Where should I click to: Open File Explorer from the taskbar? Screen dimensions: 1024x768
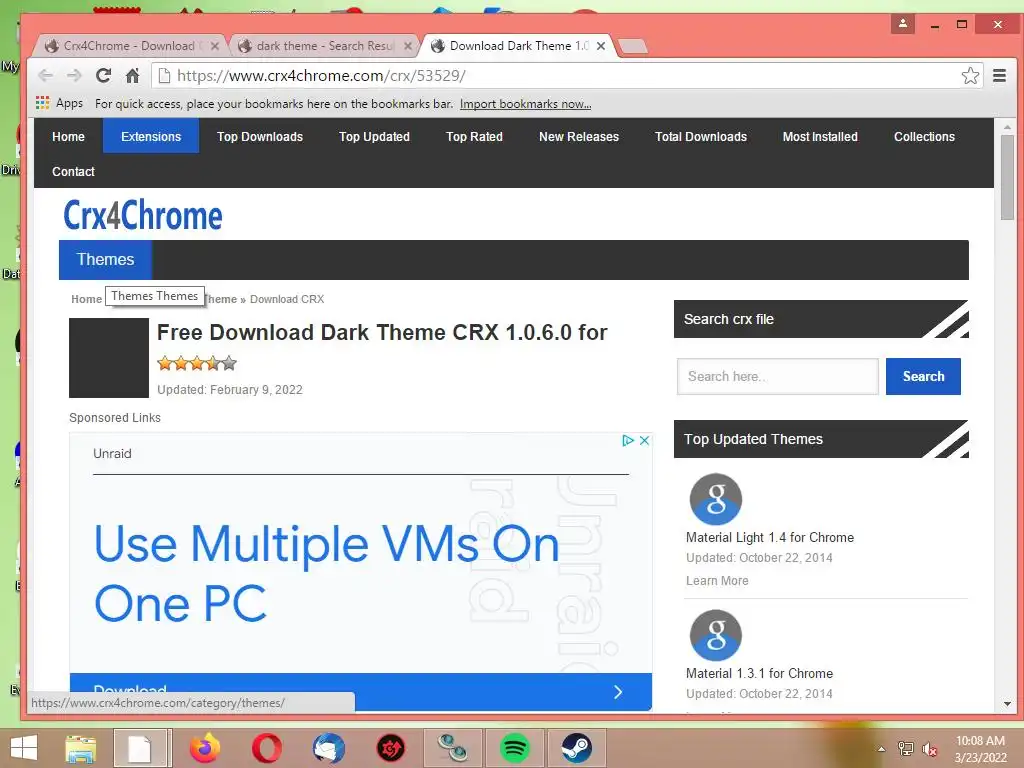click(80, 748)
